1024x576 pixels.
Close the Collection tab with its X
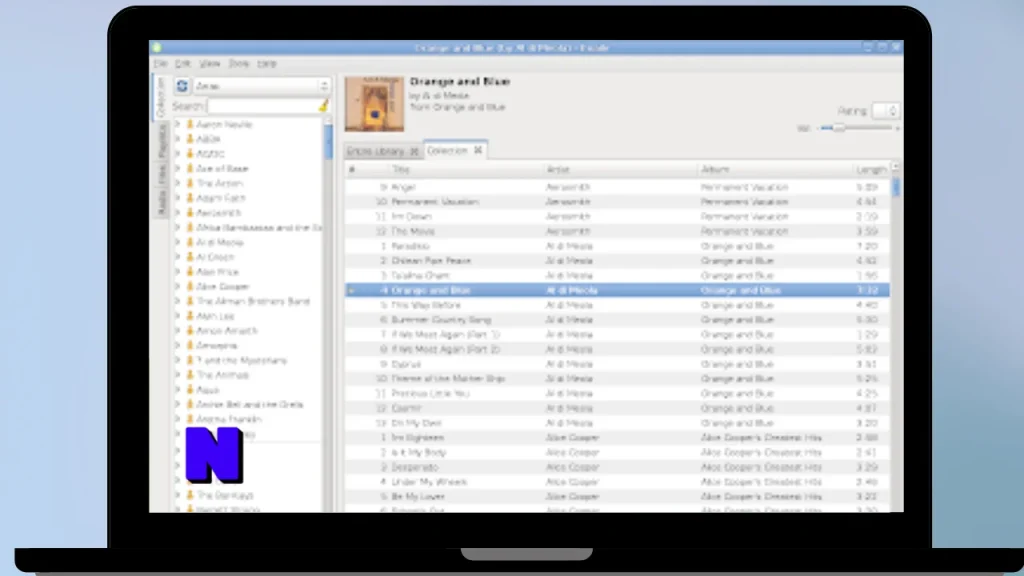coord(478,150)
